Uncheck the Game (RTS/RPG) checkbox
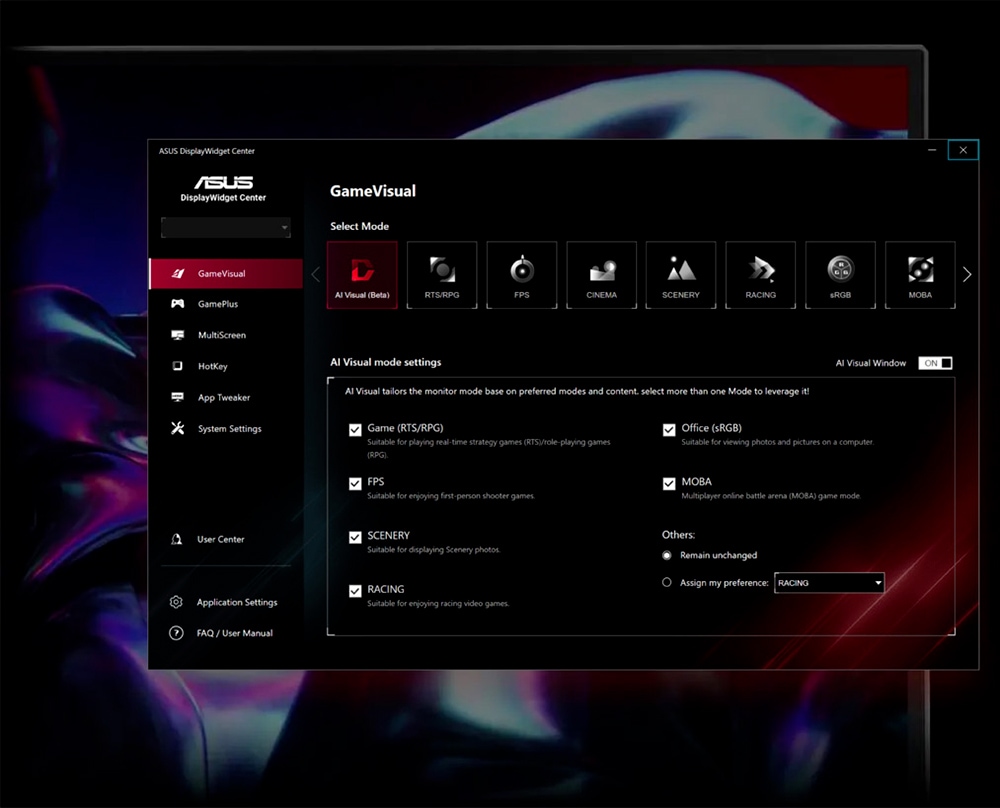The image size is (1000, 808). pyautogui.click(x=355, y=430)
